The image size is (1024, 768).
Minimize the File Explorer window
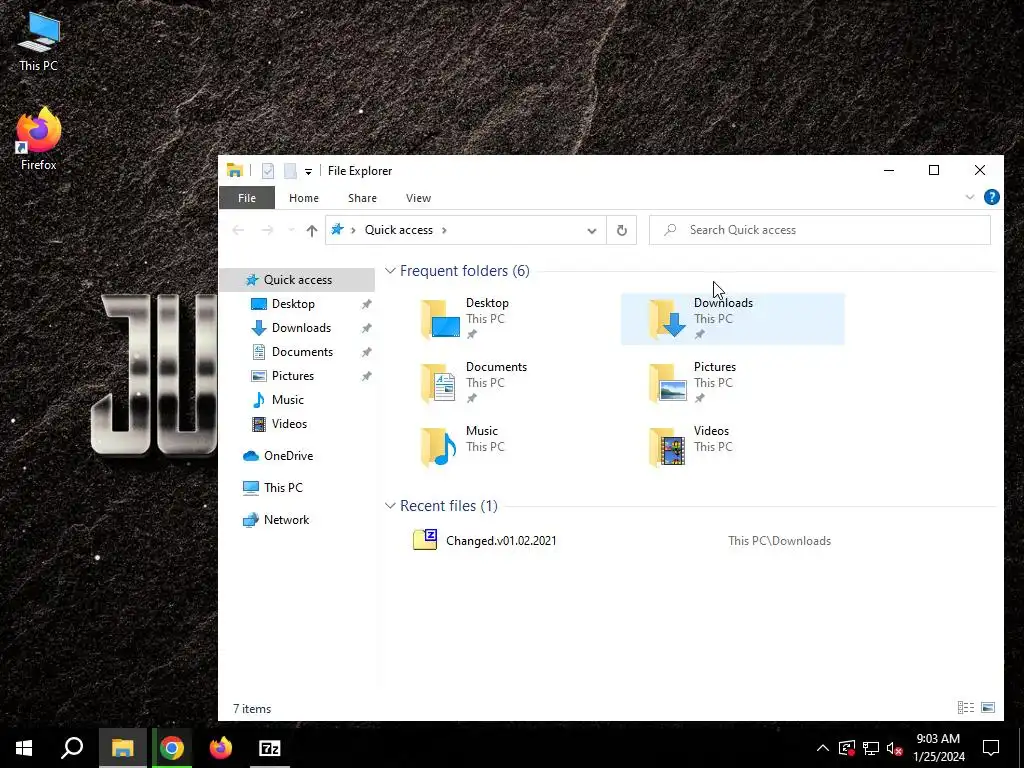889,170
